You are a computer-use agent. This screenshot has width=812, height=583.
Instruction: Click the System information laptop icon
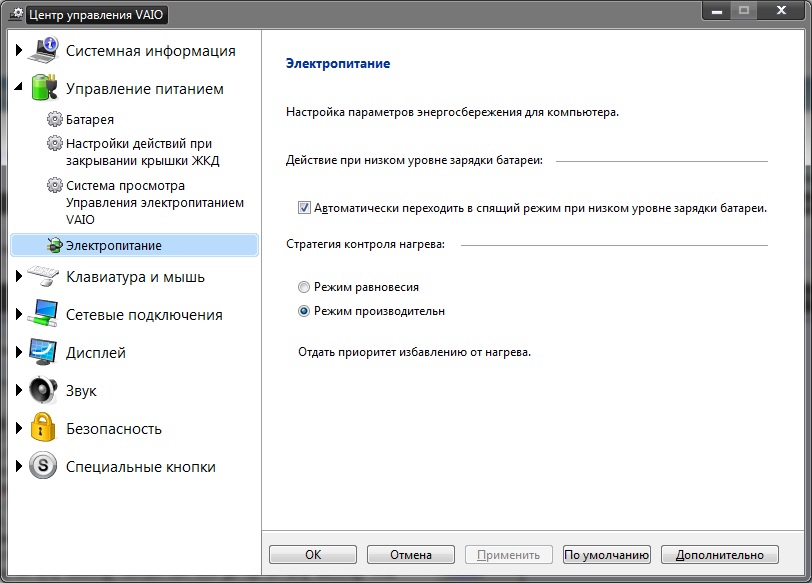[44, 50]
